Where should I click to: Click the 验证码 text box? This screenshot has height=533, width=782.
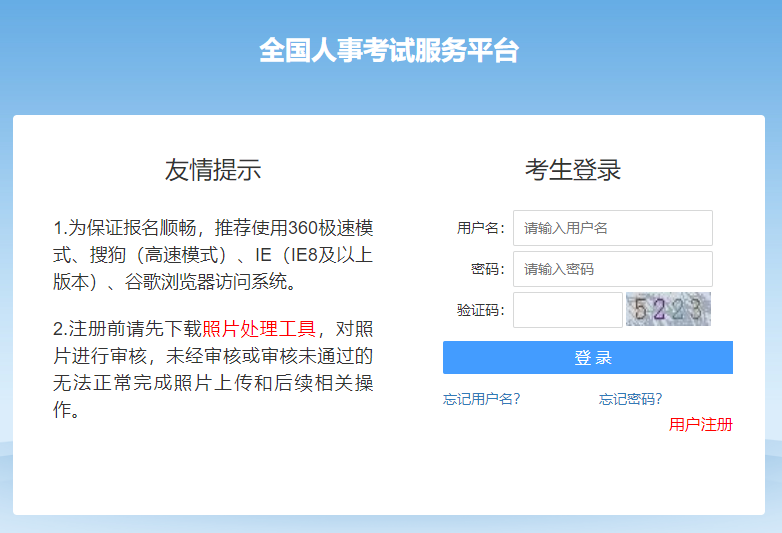tap(567, 310)
